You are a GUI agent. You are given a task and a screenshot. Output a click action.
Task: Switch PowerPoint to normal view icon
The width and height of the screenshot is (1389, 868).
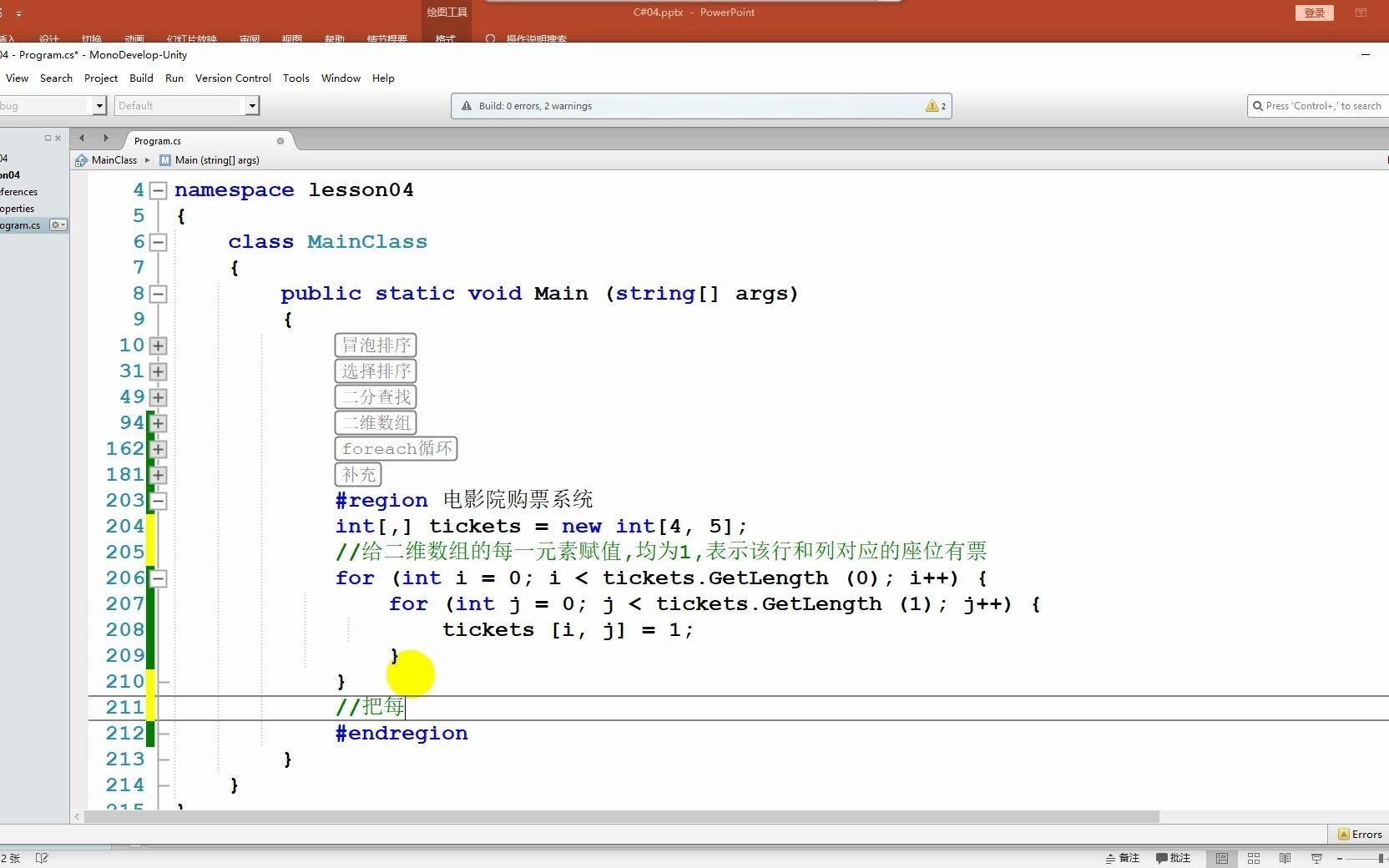[1222, 858]
